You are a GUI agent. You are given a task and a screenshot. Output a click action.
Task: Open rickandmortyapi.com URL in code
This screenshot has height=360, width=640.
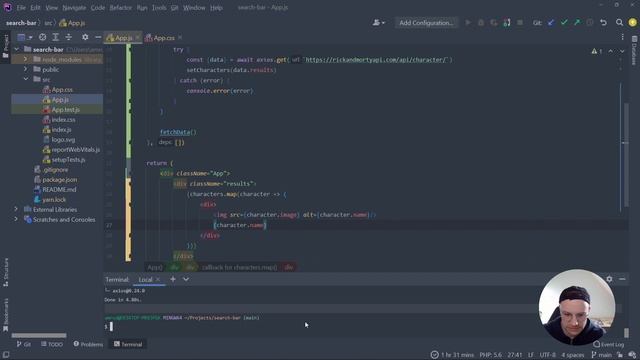pyautogui.click(x=376, y=60)
